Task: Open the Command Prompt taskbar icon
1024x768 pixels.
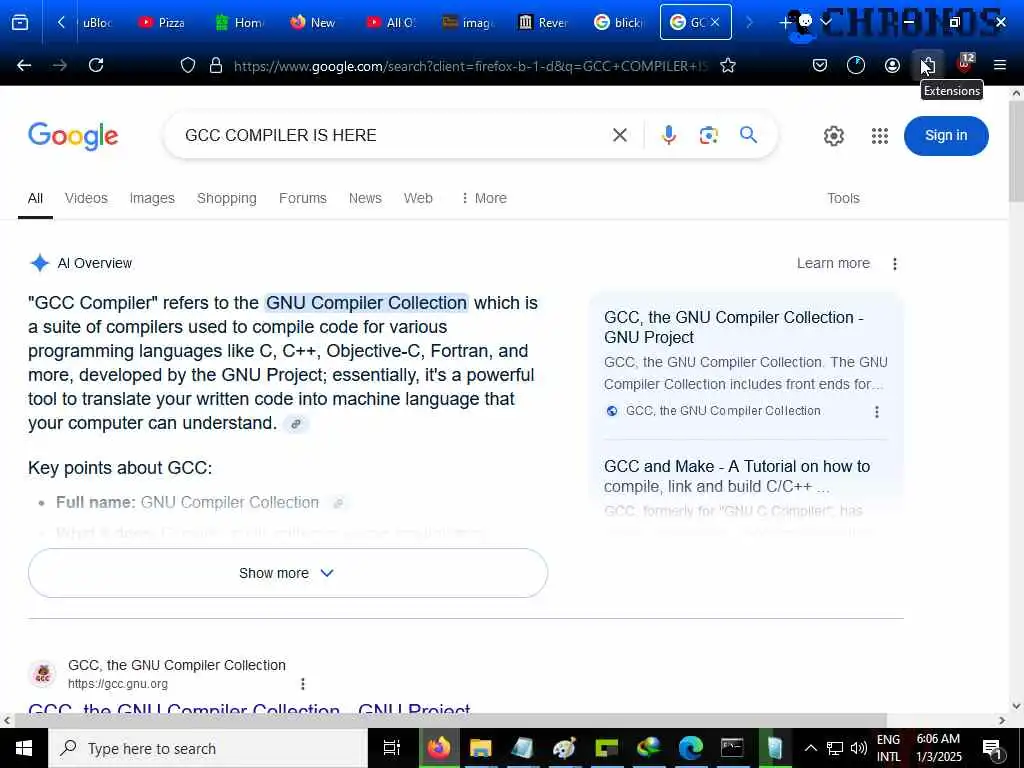Action: click(x=732, y=748)
